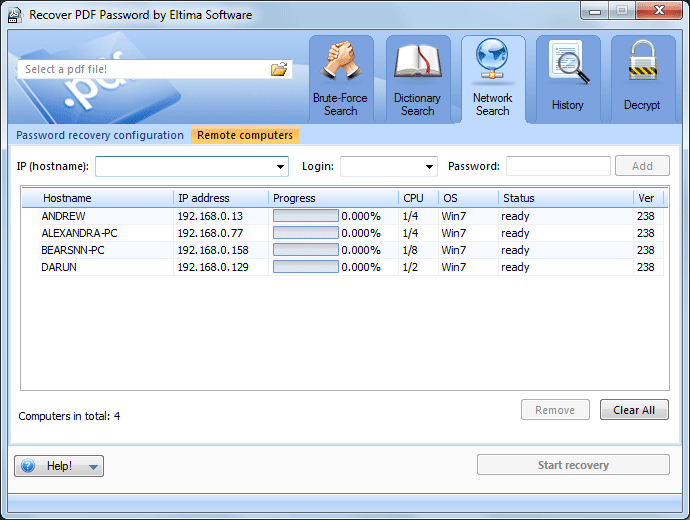690x520 pixels.
Task: Click the 1/2 CPU value
Action: click(410, 267)
